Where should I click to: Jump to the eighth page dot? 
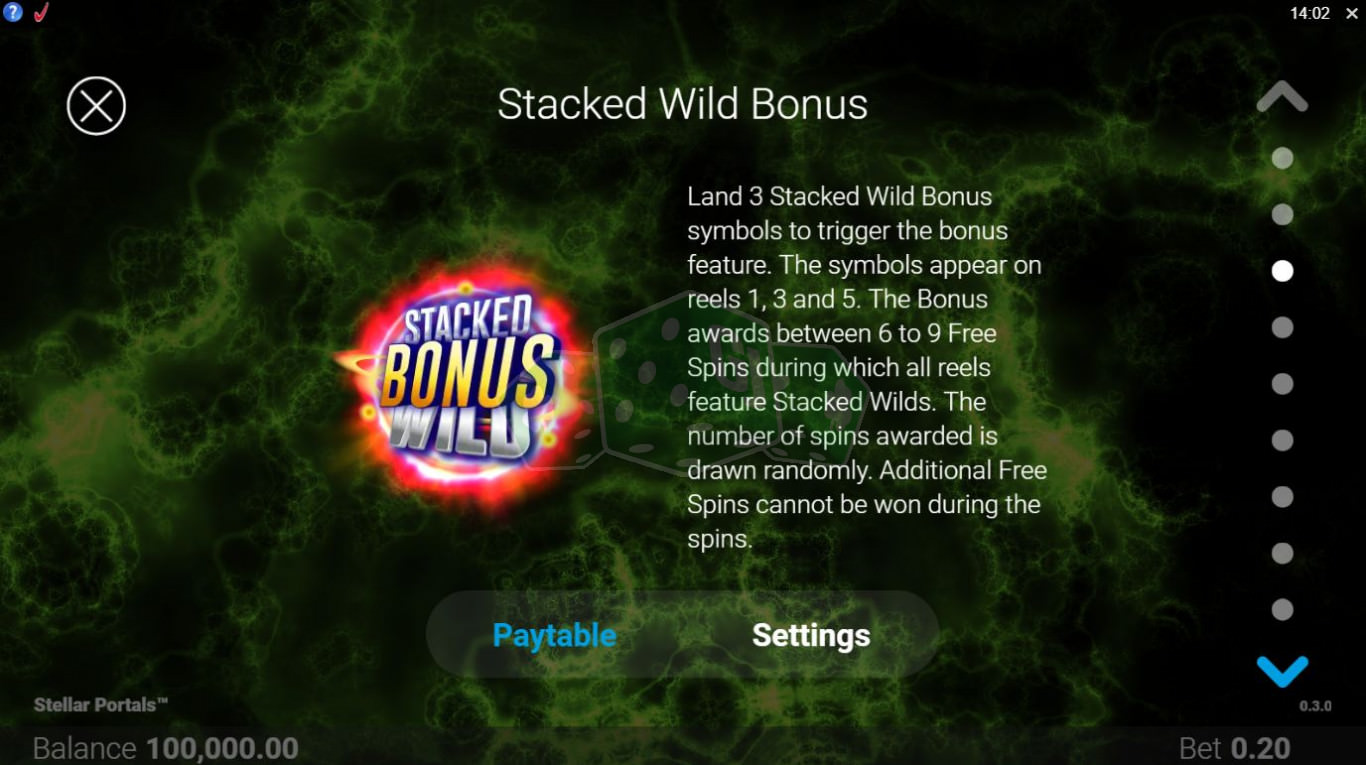(1282, 553)
